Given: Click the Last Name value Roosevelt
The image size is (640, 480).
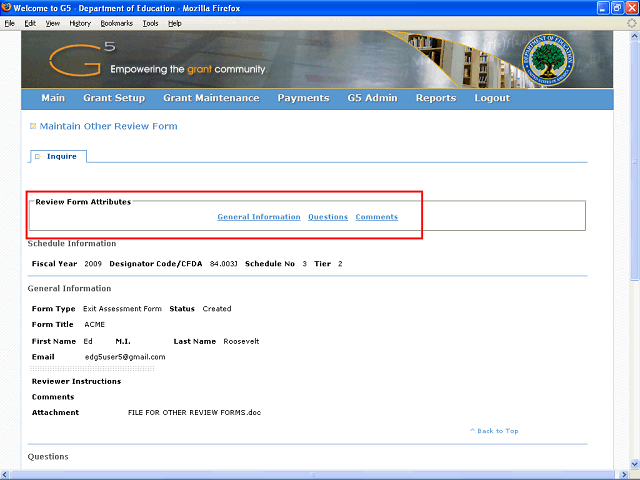Looking at the screenshot, I should point(241,341).
